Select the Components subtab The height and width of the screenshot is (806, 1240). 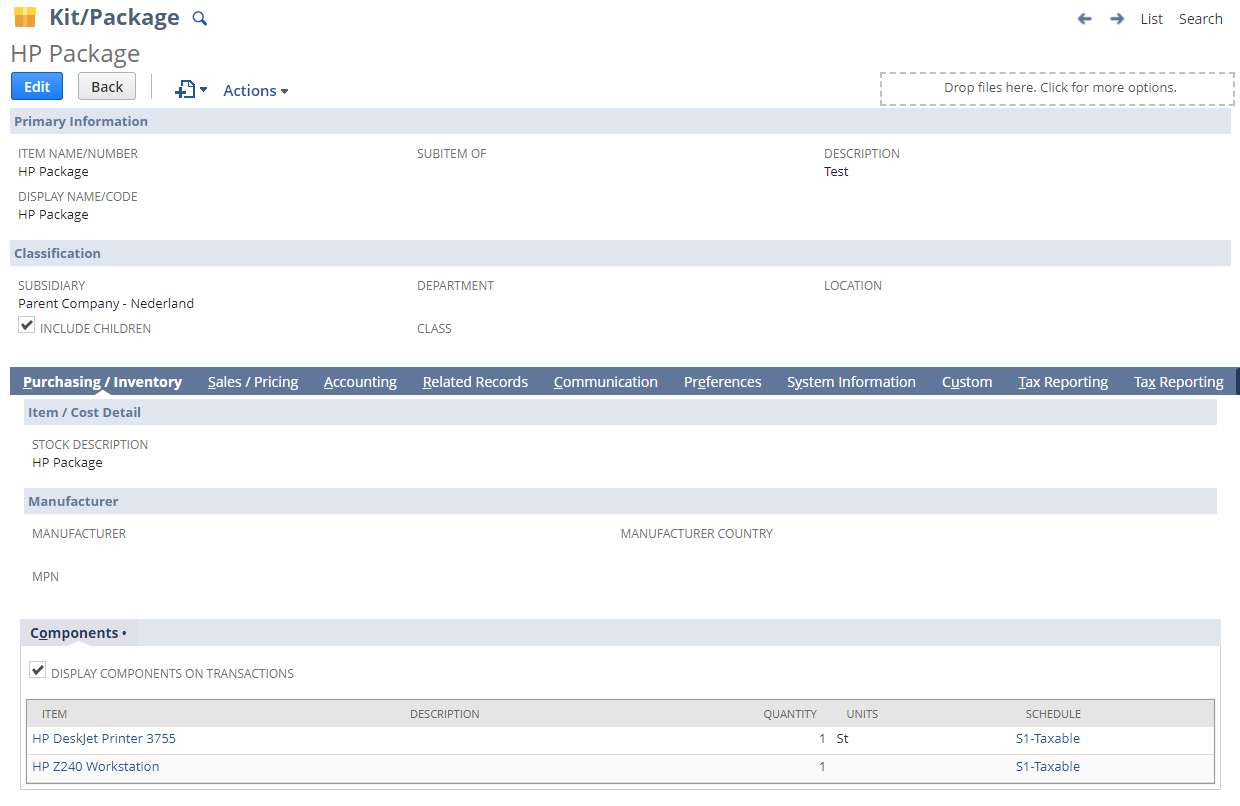[x=78, y=633]
